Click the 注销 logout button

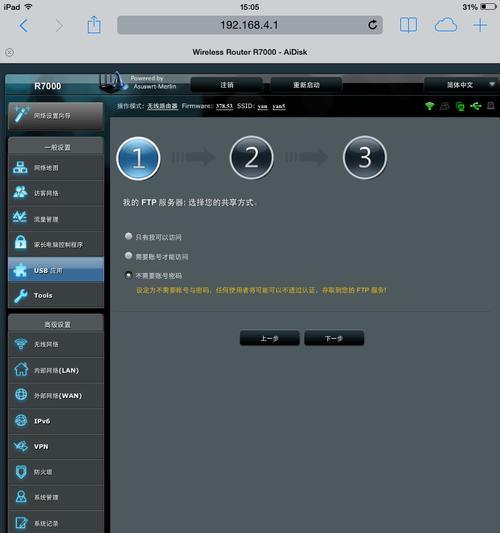click(x=227, y=85)
